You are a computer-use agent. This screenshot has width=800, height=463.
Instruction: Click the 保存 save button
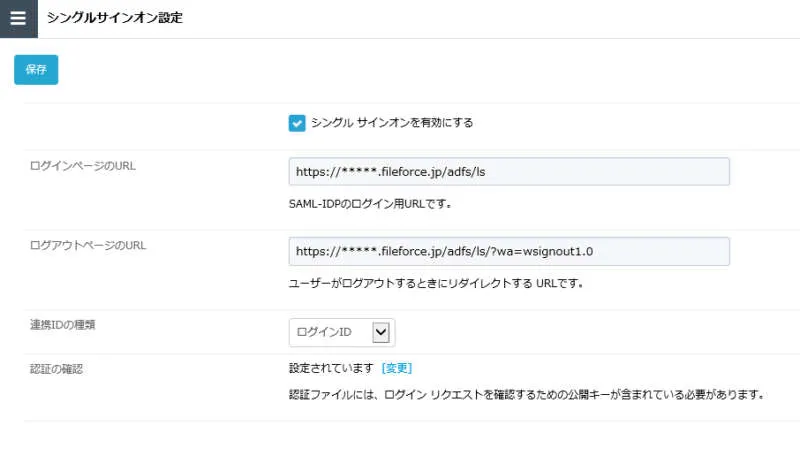tap(36, 70)
